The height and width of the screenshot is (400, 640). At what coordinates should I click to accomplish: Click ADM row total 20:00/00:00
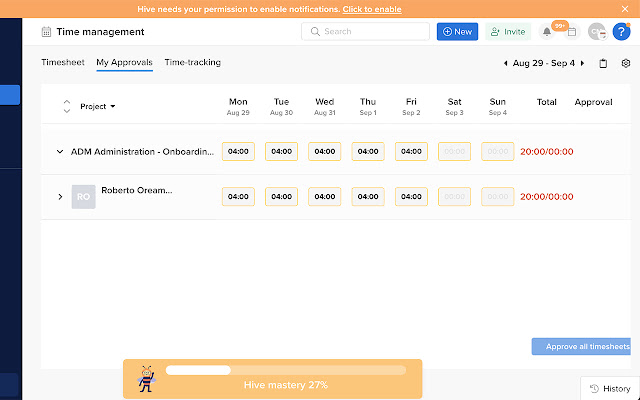click(547, 152)
